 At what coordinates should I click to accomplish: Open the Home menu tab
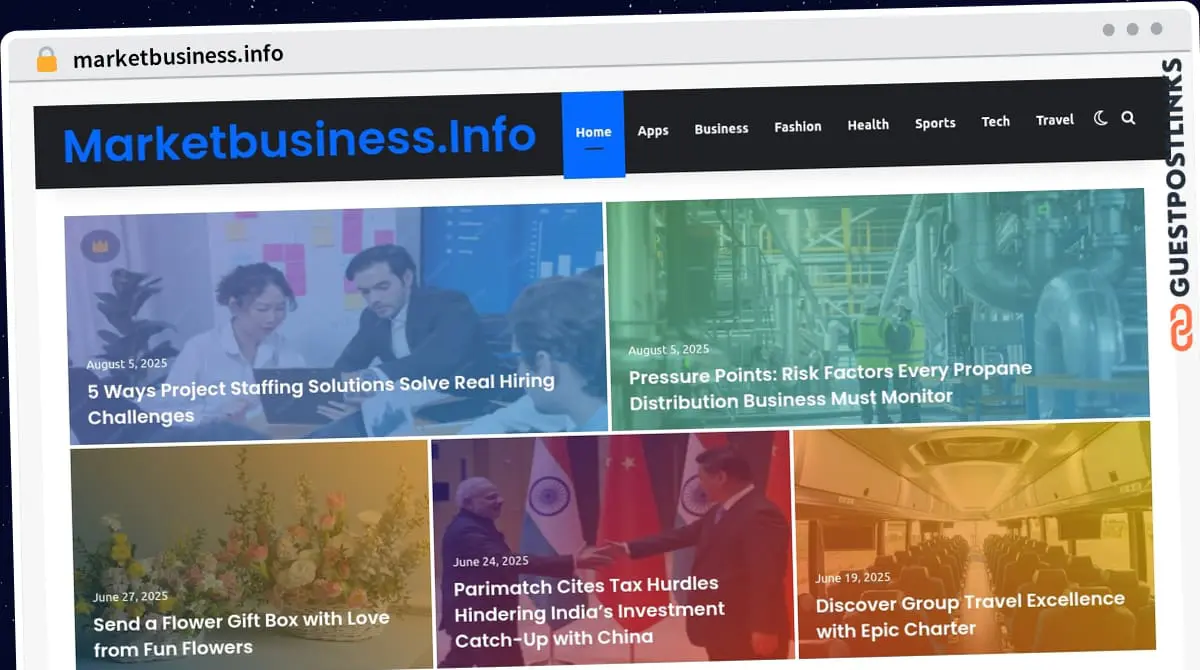(593, 132)
